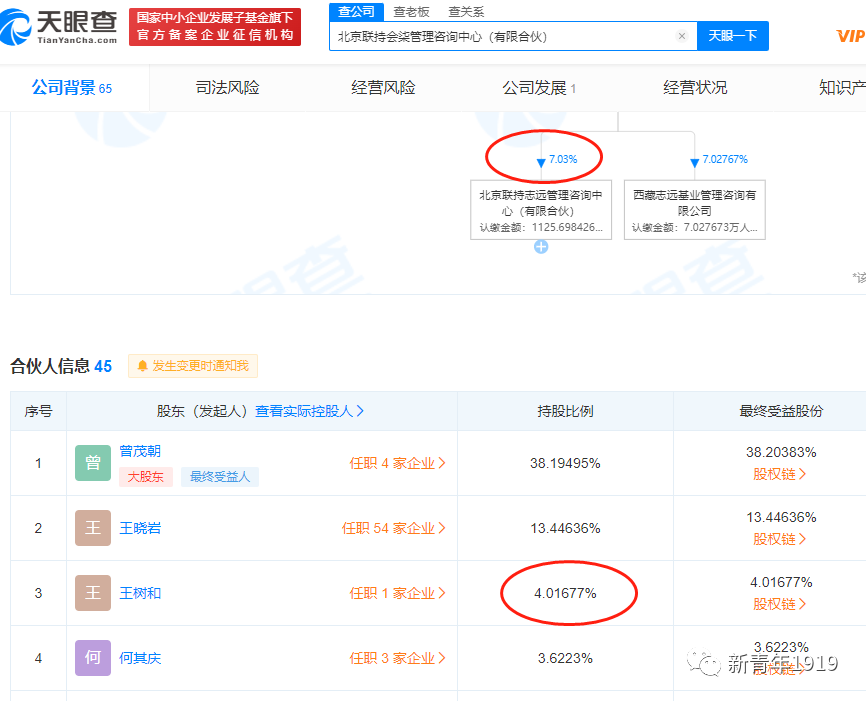Click the 曾 avatar icon
Image resolution: width=866 pixels, height=701 pixels.
[93, 463]
